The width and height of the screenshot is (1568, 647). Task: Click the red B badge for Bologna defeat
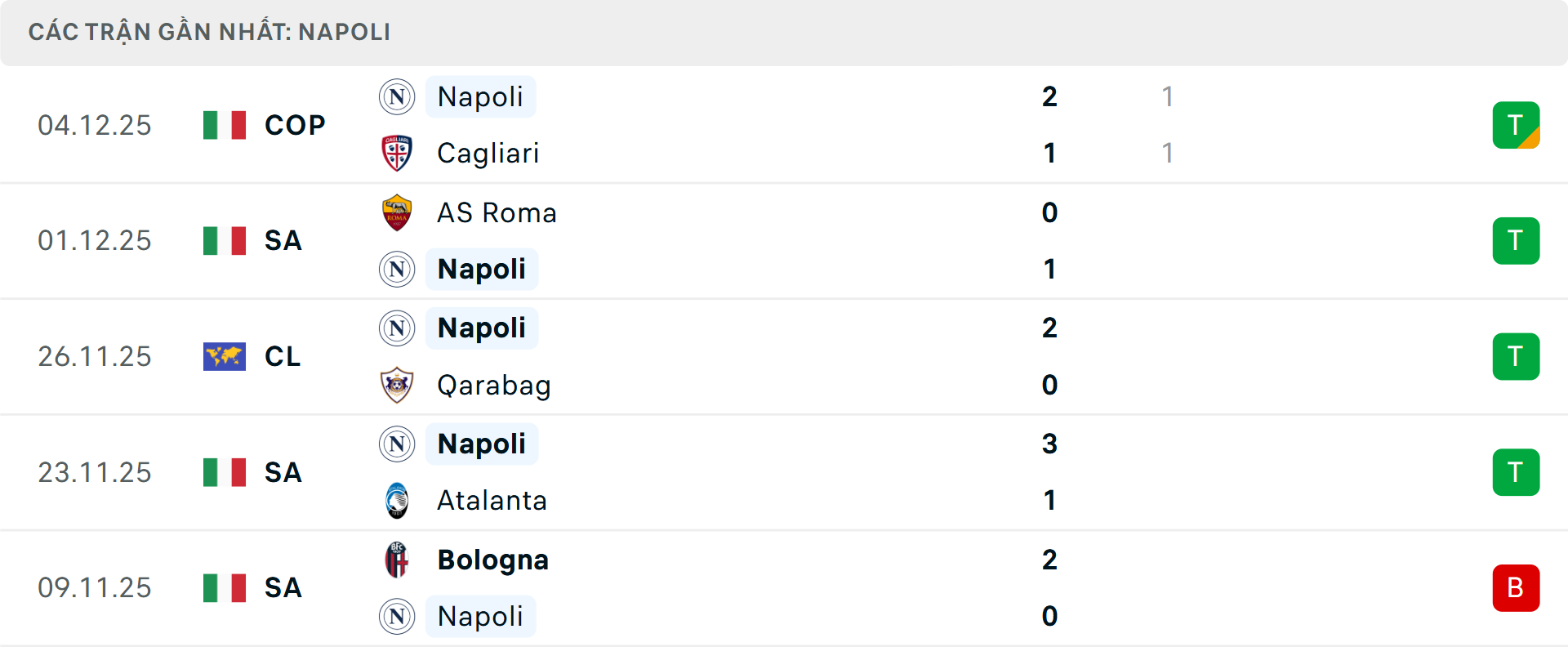[1516, 588]
